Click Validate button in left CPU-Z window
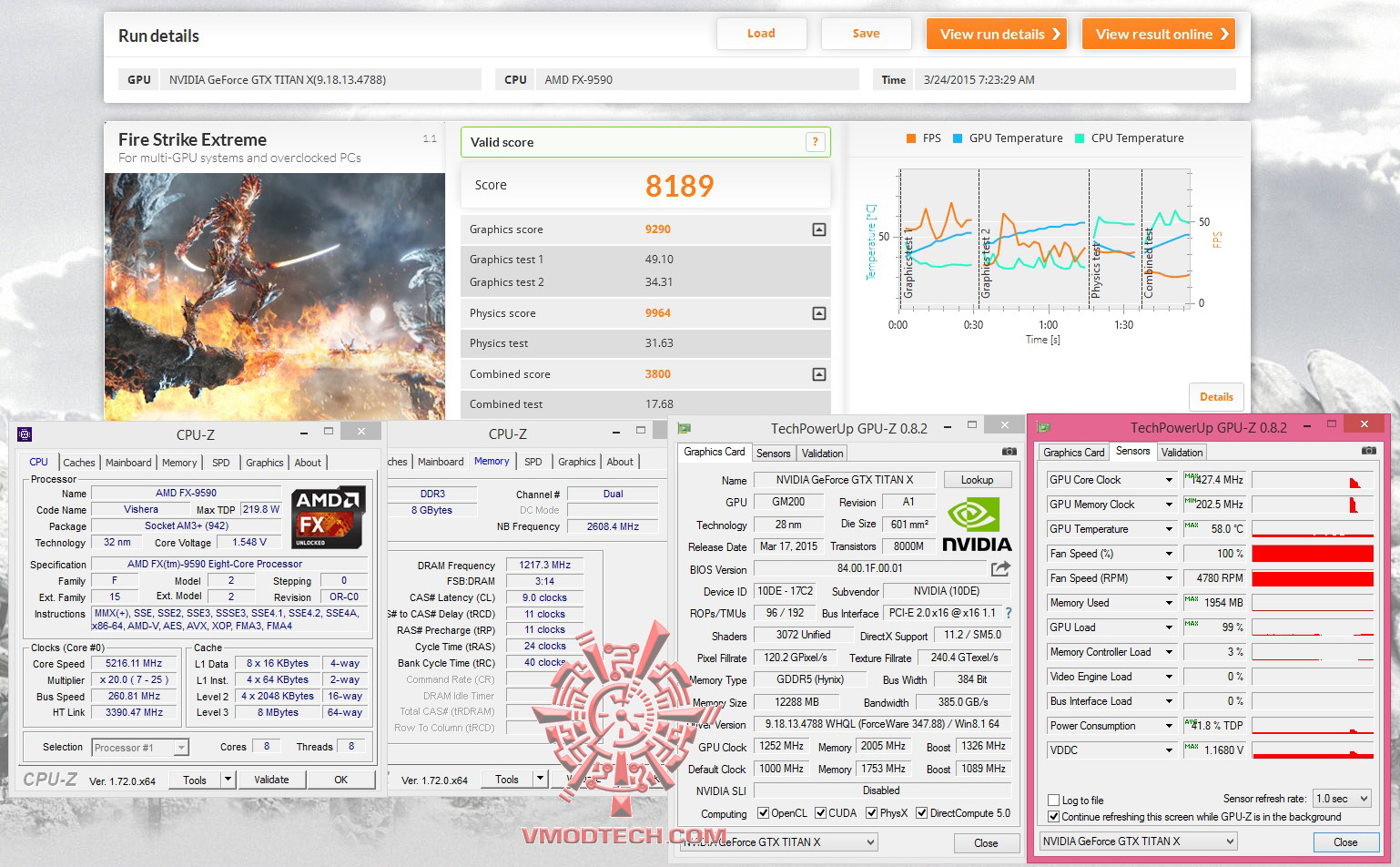 (271, 780)
